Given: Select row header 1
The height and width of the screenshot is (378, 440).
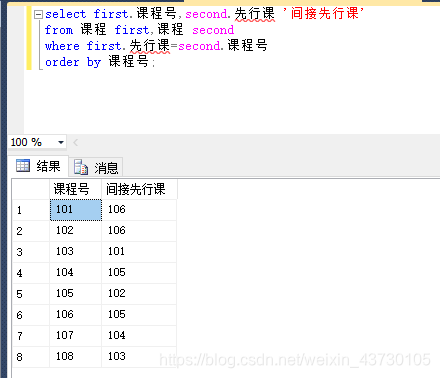Looking at the screenshot, I should (x=31, y=210).
